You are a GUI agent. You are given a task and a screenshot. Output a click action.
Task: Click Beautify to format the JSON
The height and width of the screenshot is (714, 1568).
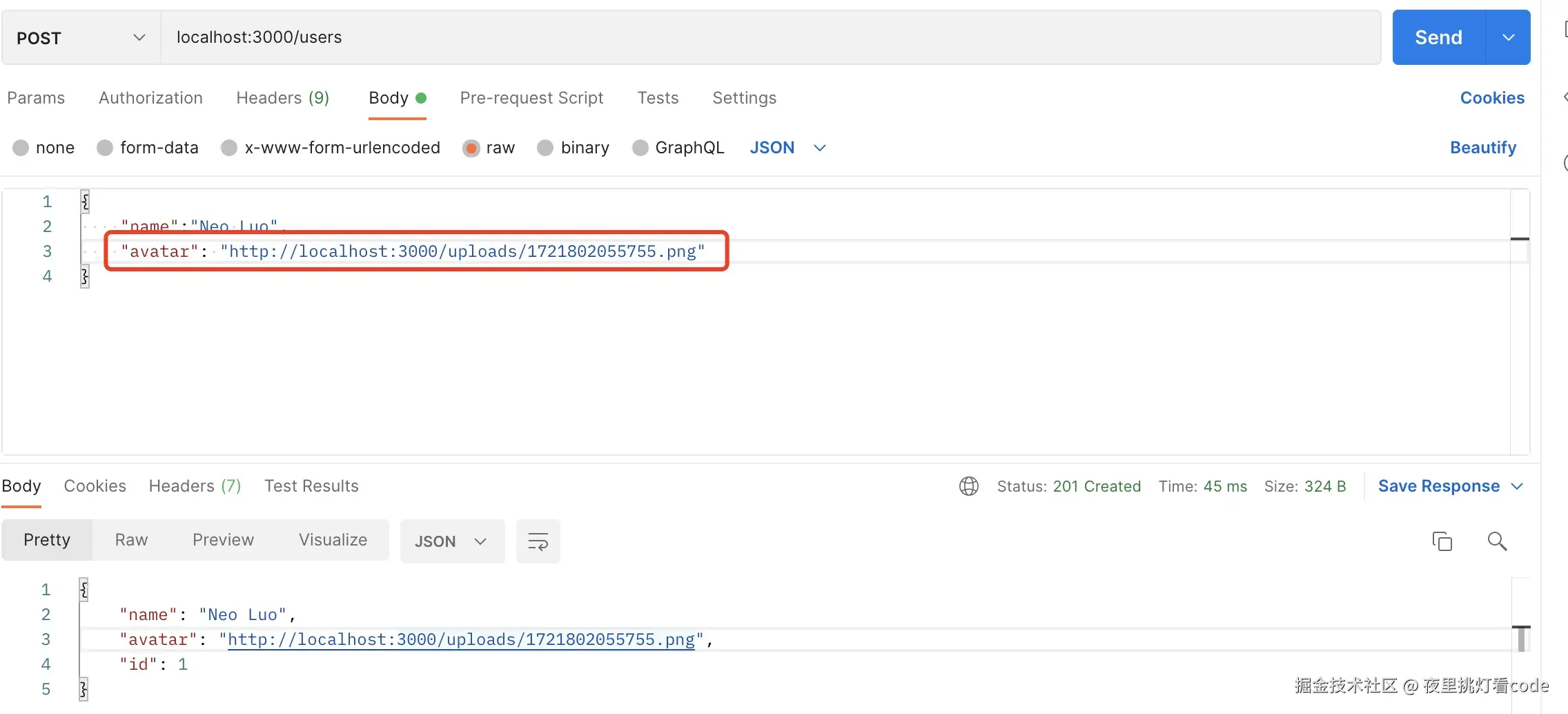1482,148
